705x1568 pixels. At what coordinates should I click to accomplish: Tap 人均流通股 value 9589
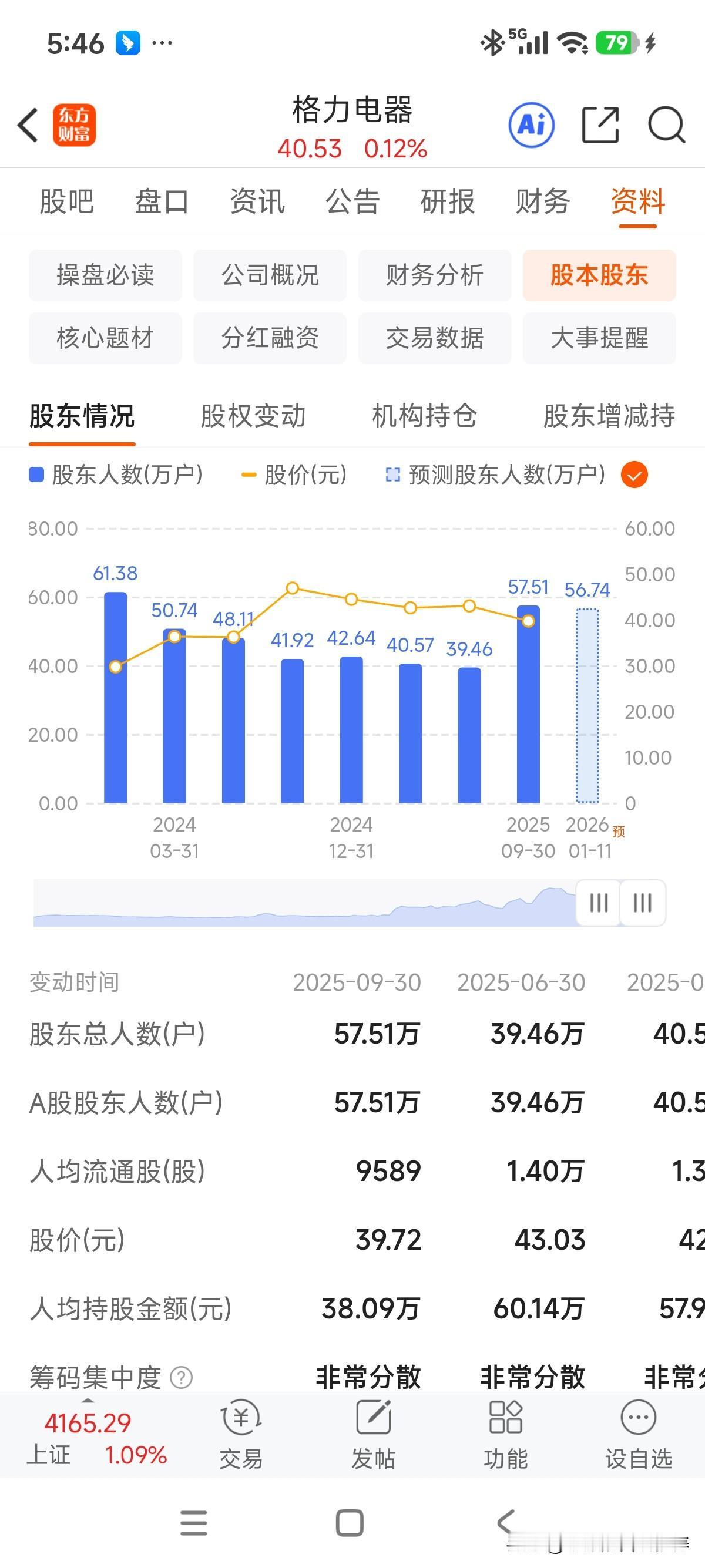pyautogui.click(x=388, y=1171)
